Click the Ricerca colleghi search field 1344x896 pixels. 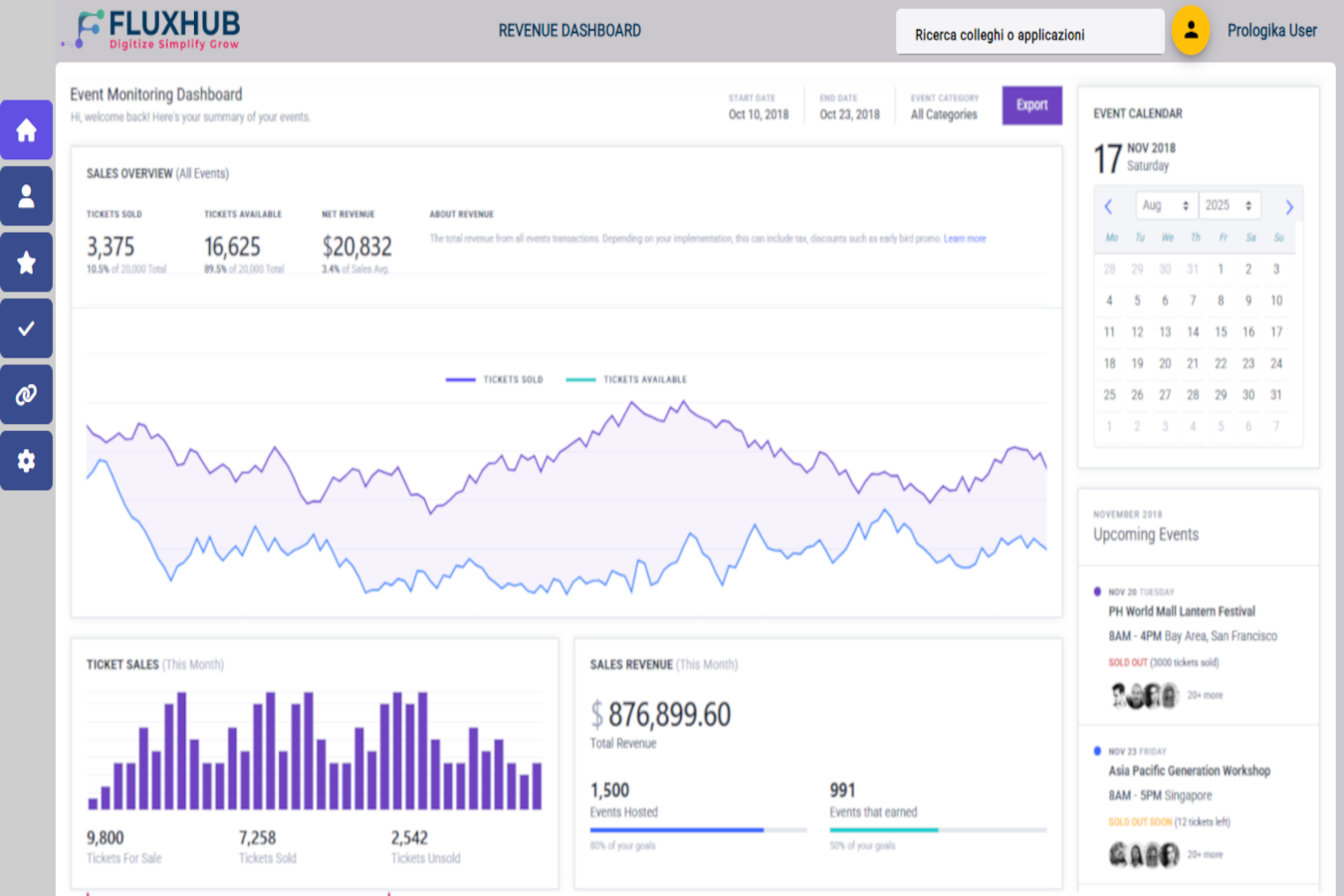pyautogui.click(x=1029, y=31)
